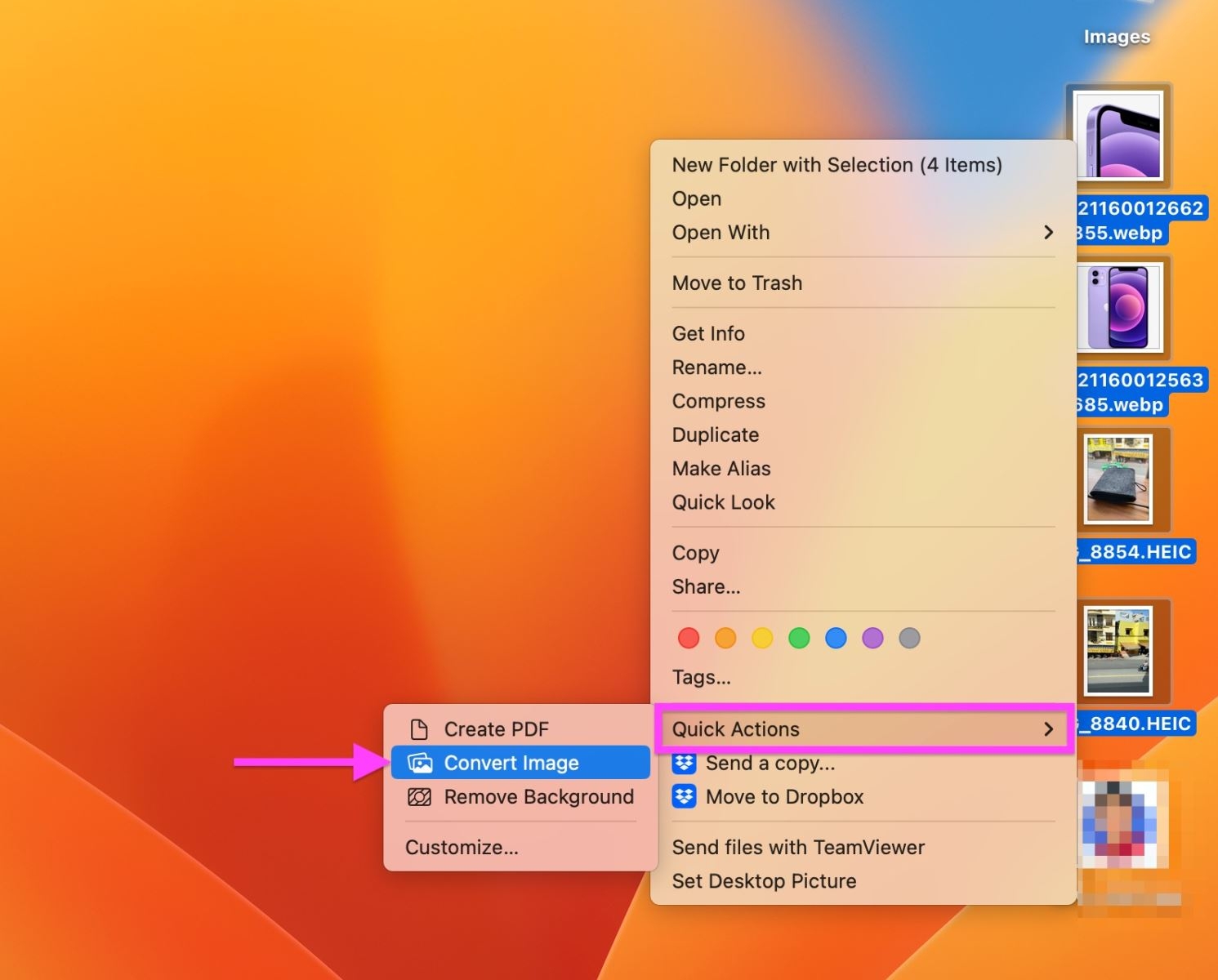The width and height of the screenshot is (1218, 980).
Task: Click the purple iPhone back thumbnail, 21160012662
Action: click(x=1119, y=136)
